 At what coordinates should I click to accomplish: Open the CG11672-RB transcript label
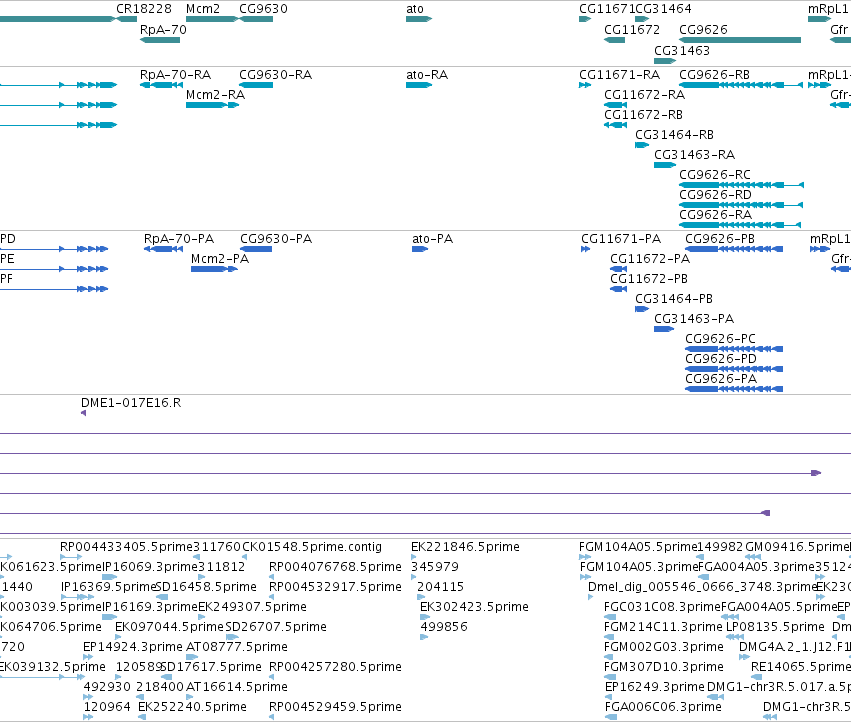[644, 115]
